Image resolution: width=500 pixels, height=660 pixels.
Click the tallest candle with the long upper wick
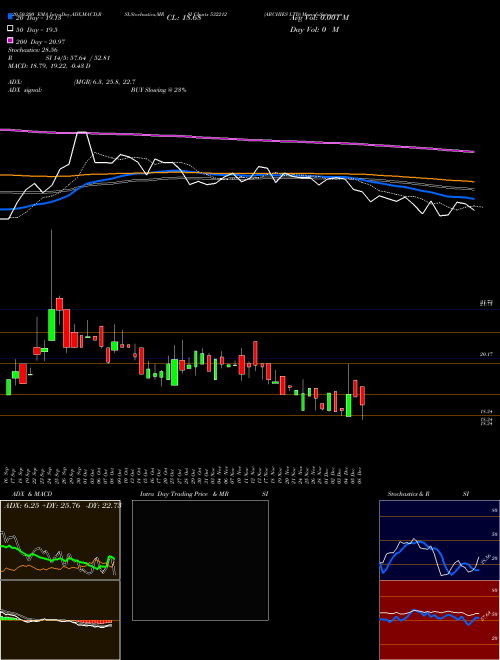pos(52,285)
